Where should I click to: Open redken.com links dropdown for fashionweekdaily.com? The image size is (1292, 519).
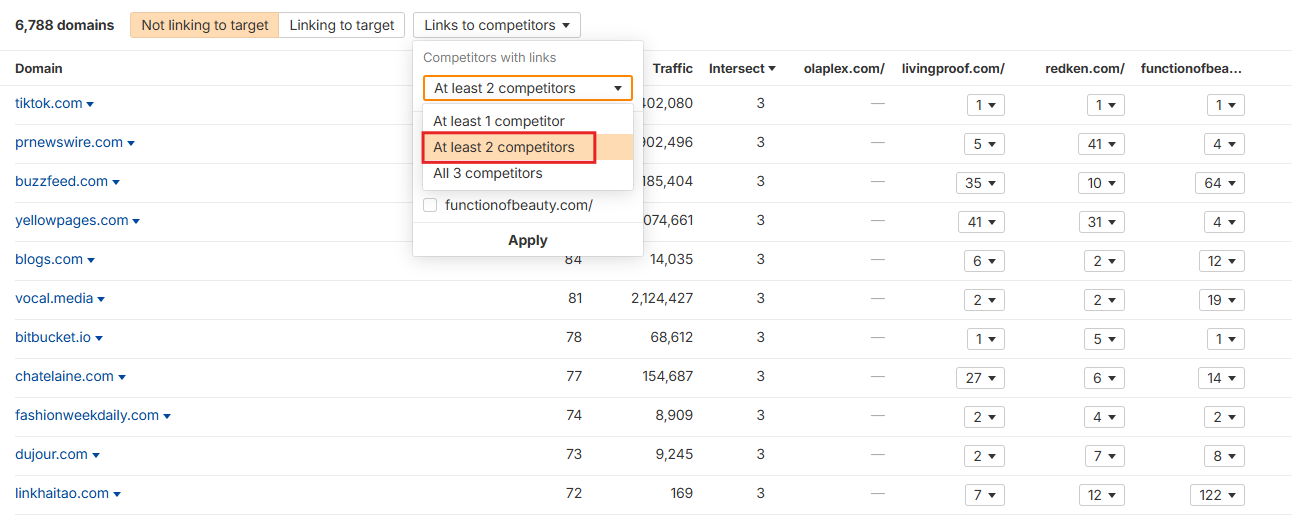1105,417
